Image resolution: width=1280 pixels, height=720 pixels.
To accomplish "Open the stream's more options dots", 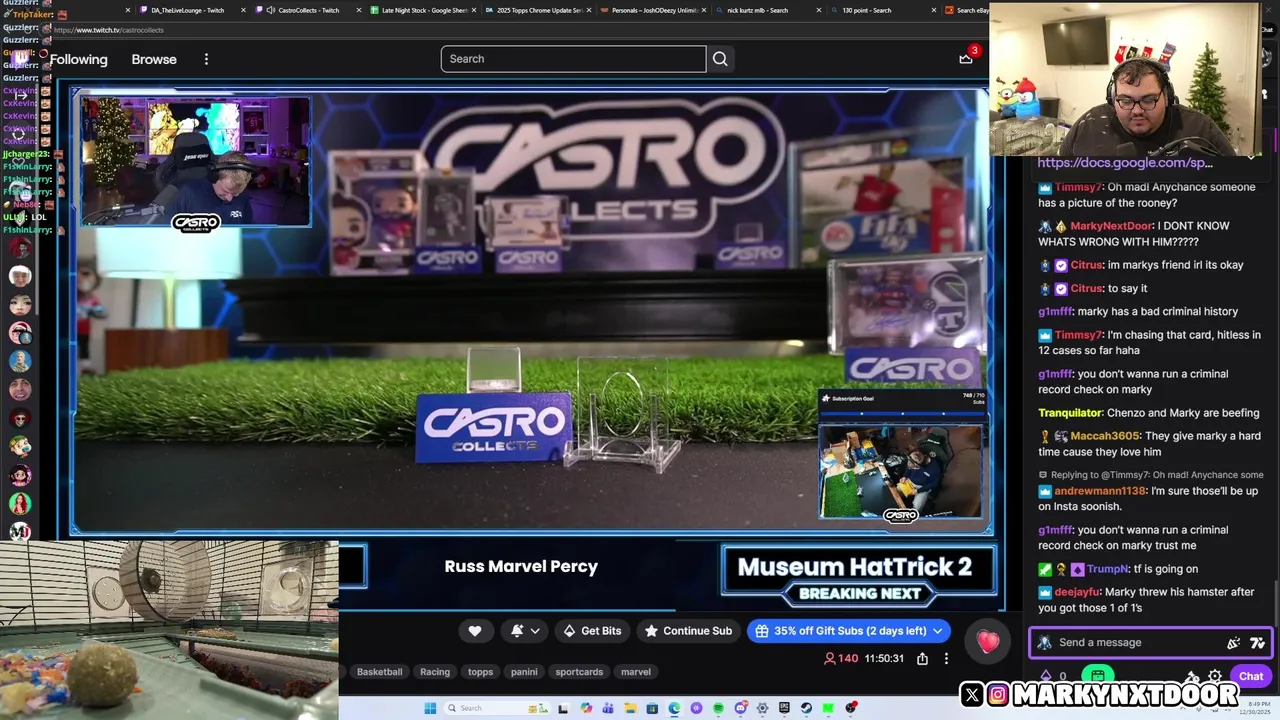I will [x=946, y=658].
